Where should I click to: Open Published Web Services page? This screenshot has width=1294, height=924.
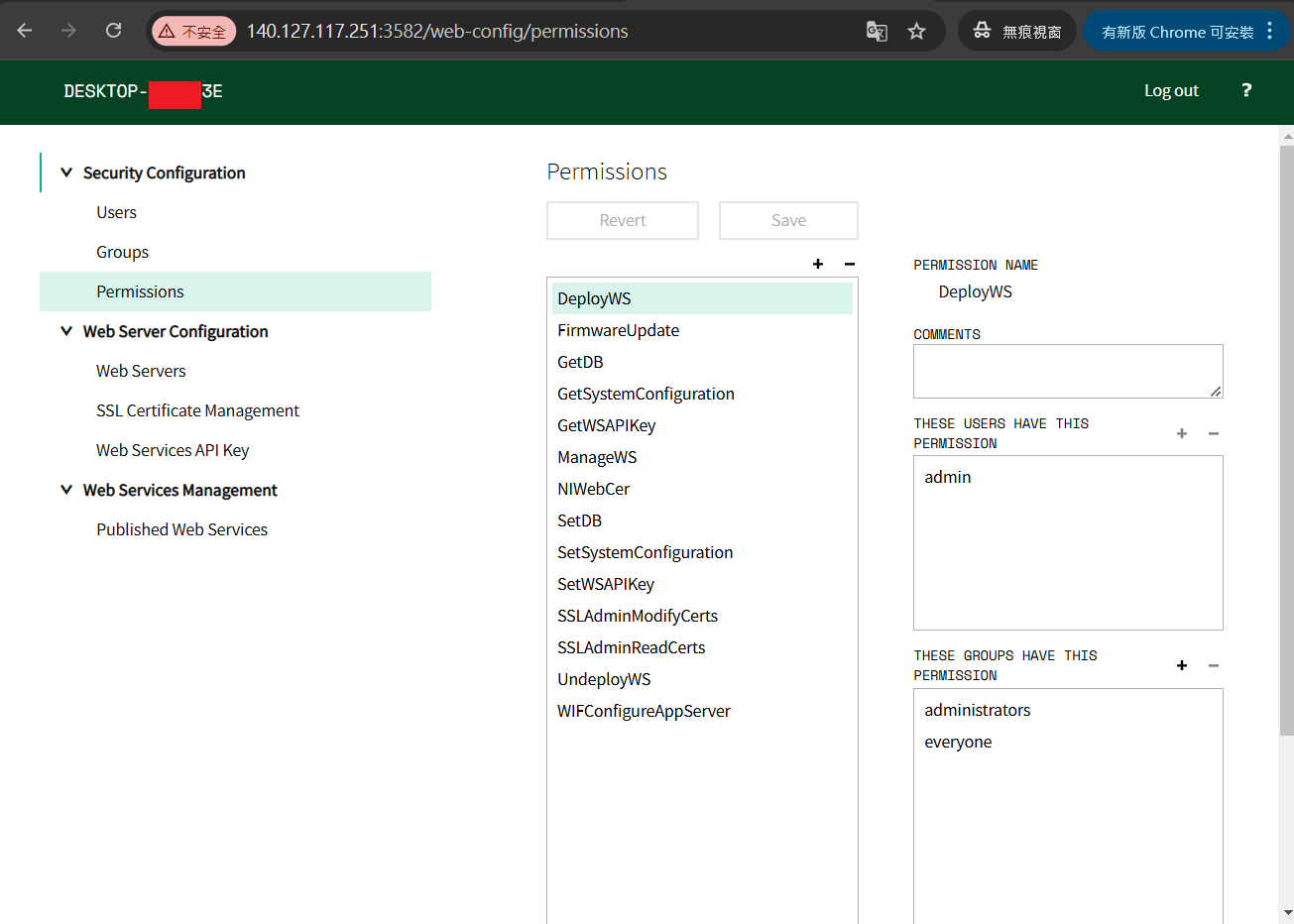pos(181,529)
